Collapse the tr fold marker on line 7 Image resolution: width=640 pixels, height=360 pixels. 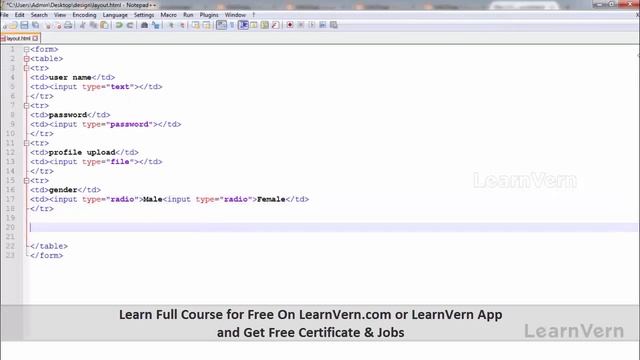tap(27, 106)
